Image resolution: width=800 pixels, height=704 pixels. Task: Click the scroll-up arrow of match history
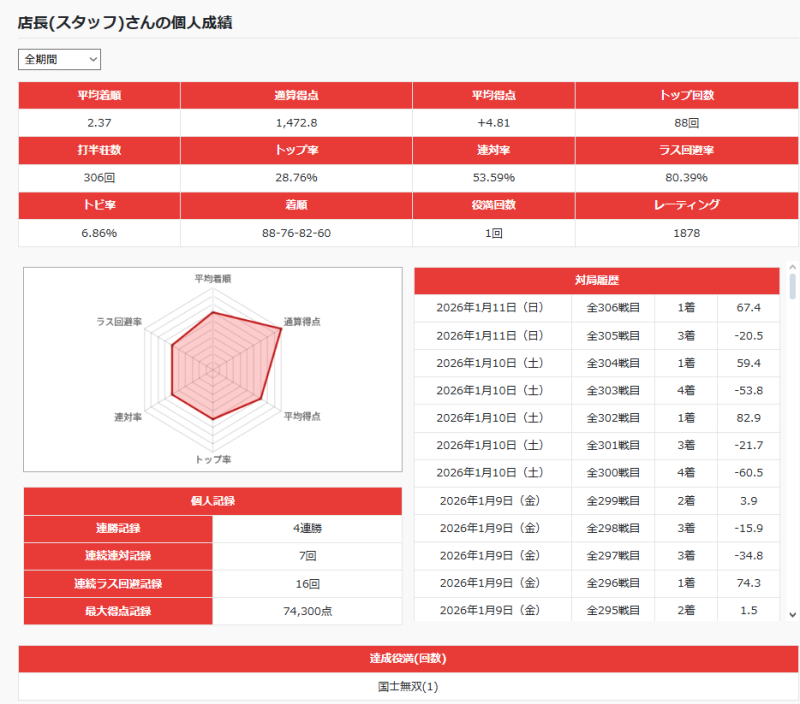pos(792,269)
